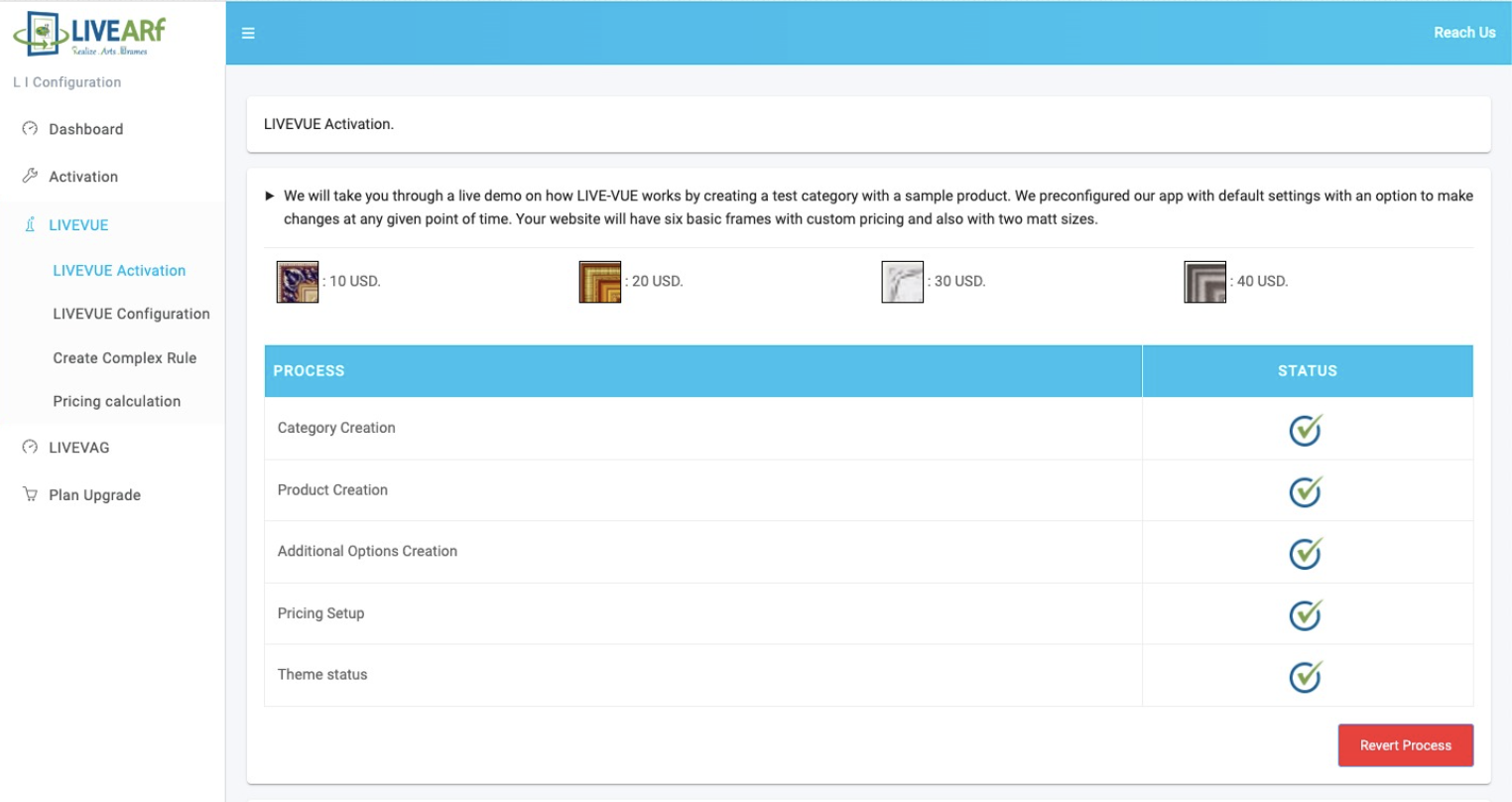
Task: Click the LIVEVUE Activation. page title
Action: tap(328, 124)
